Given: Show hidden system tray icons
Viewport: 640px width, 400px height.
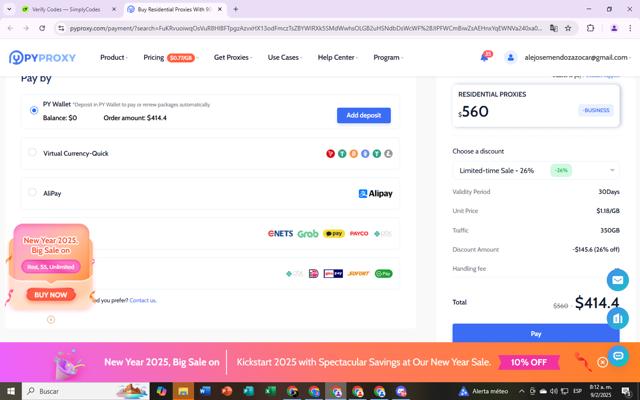Looking at the screenshot, I should point(521,391).
